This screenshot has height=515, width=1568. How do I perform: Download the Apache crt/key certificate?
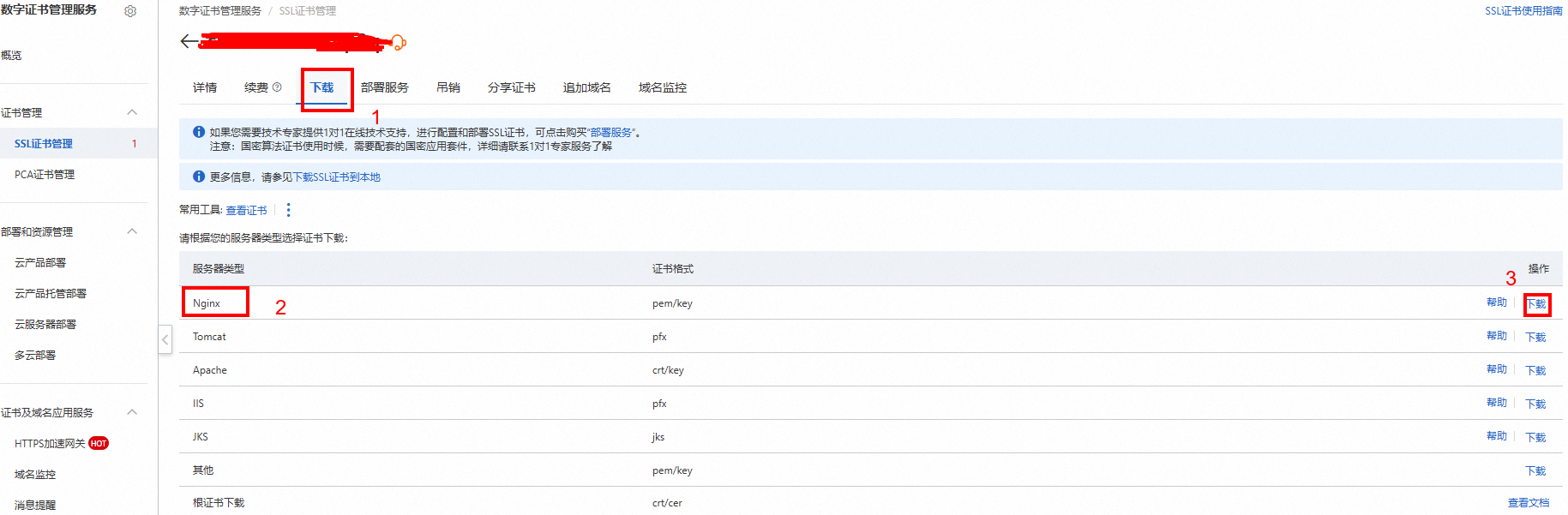coord(1535,370)
